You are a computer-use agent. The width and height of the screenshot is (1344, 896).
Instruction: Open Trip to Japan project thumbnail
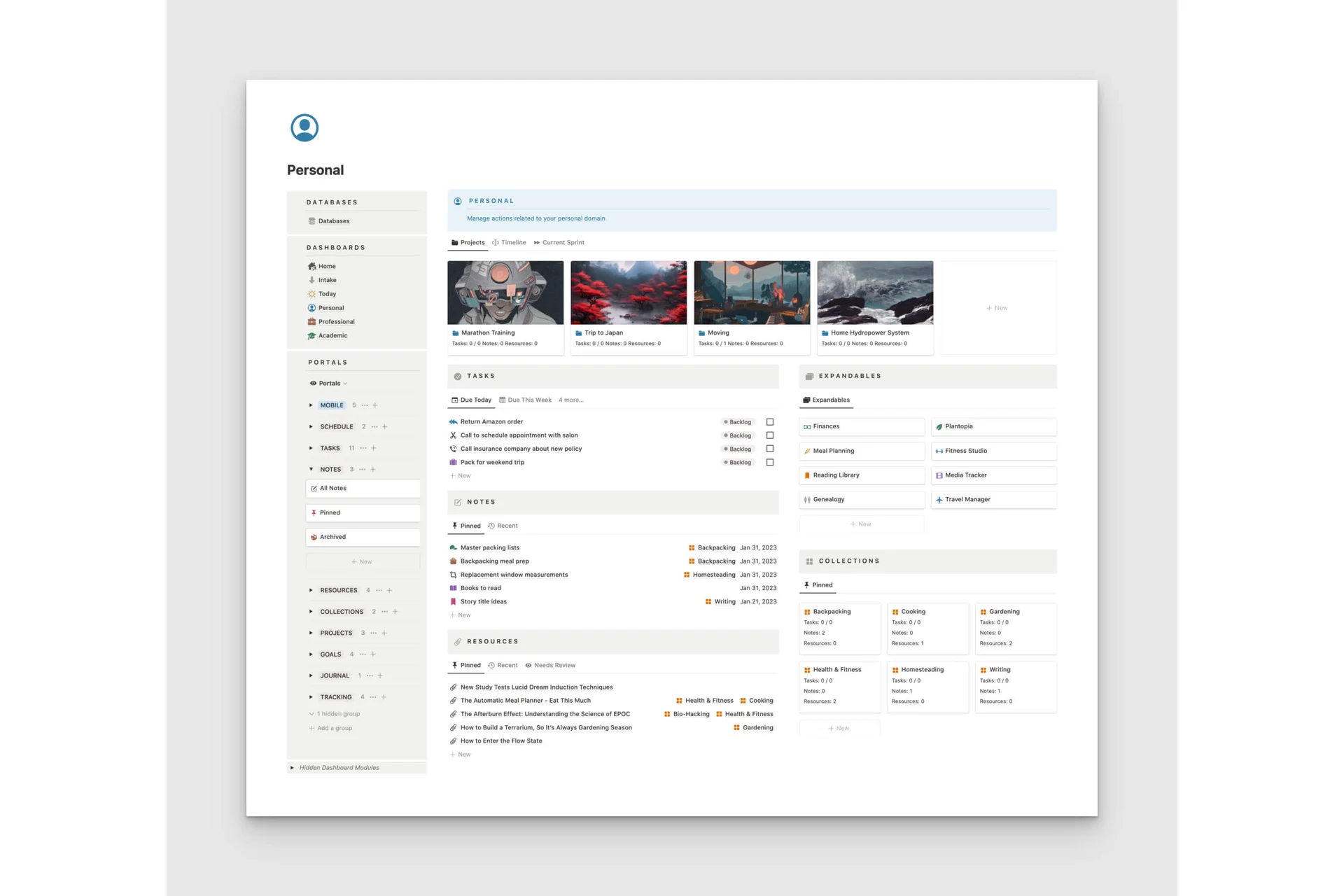pos(628,293)
